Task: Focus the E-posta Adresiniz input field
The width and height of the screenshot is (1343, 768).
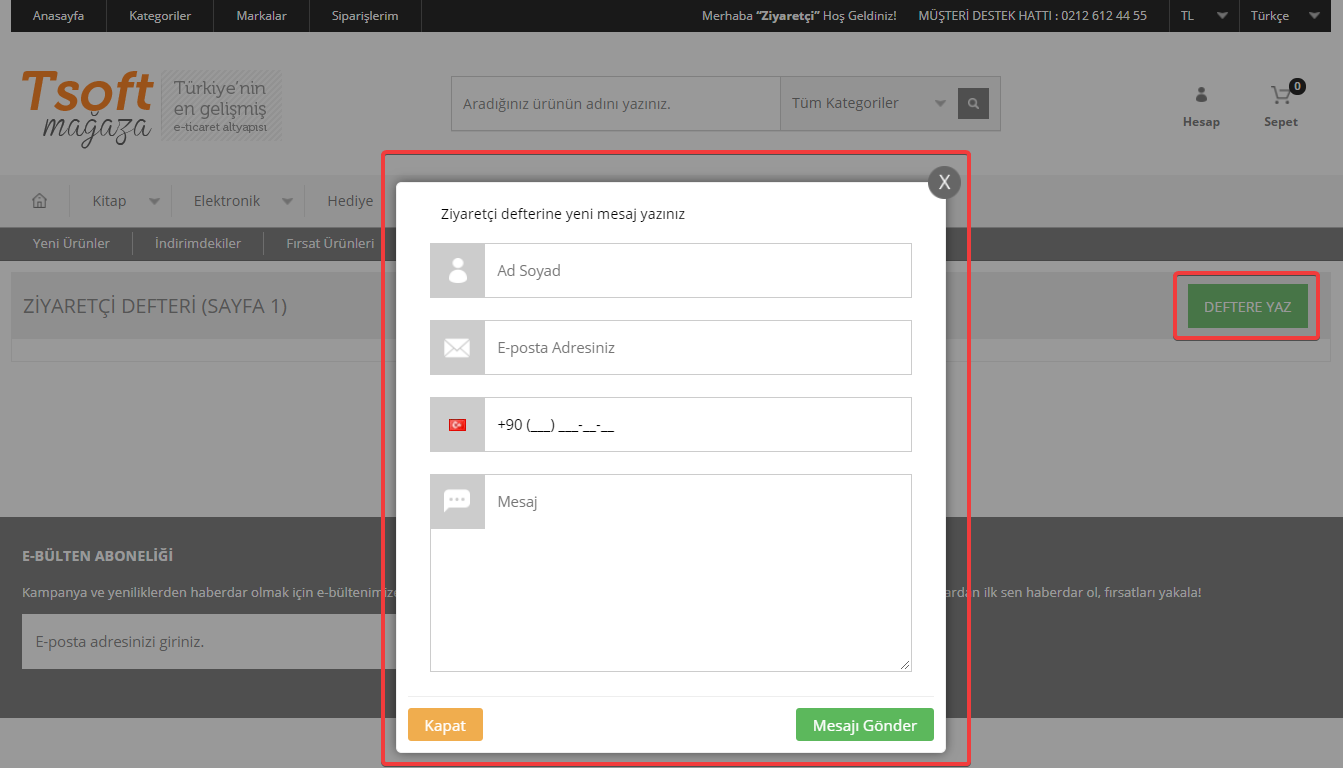Action: pyautogui.click(x=698, y=348)
